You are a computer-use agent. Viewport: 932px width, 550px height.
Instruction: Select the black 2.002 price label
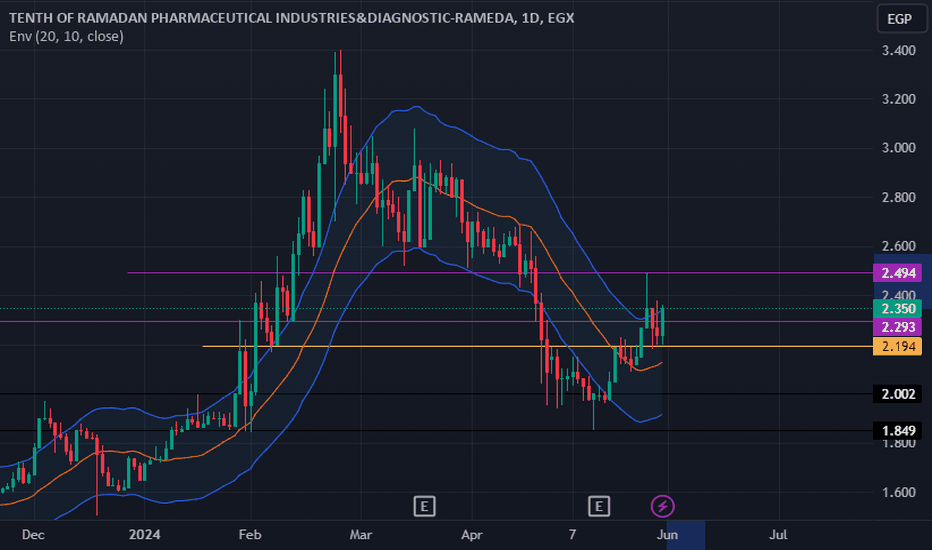pyautogui.click(x=898, y=394)
